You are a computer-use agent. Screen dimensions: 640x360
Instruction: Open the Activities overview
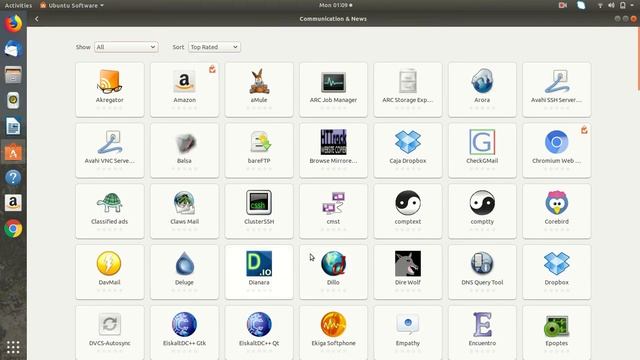(x=18, y=5)
